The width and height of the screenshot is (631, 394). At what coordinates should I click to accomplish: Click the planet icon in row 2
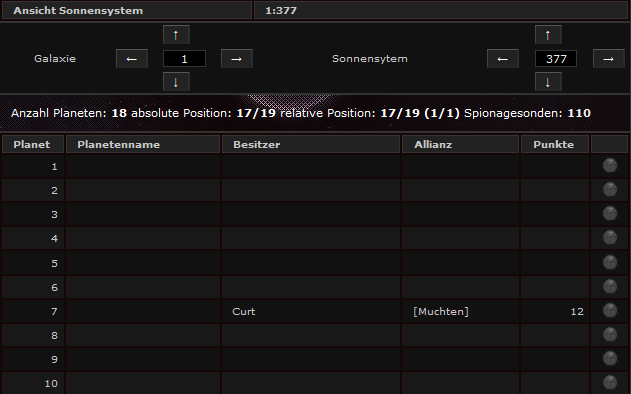pos(610,190)
